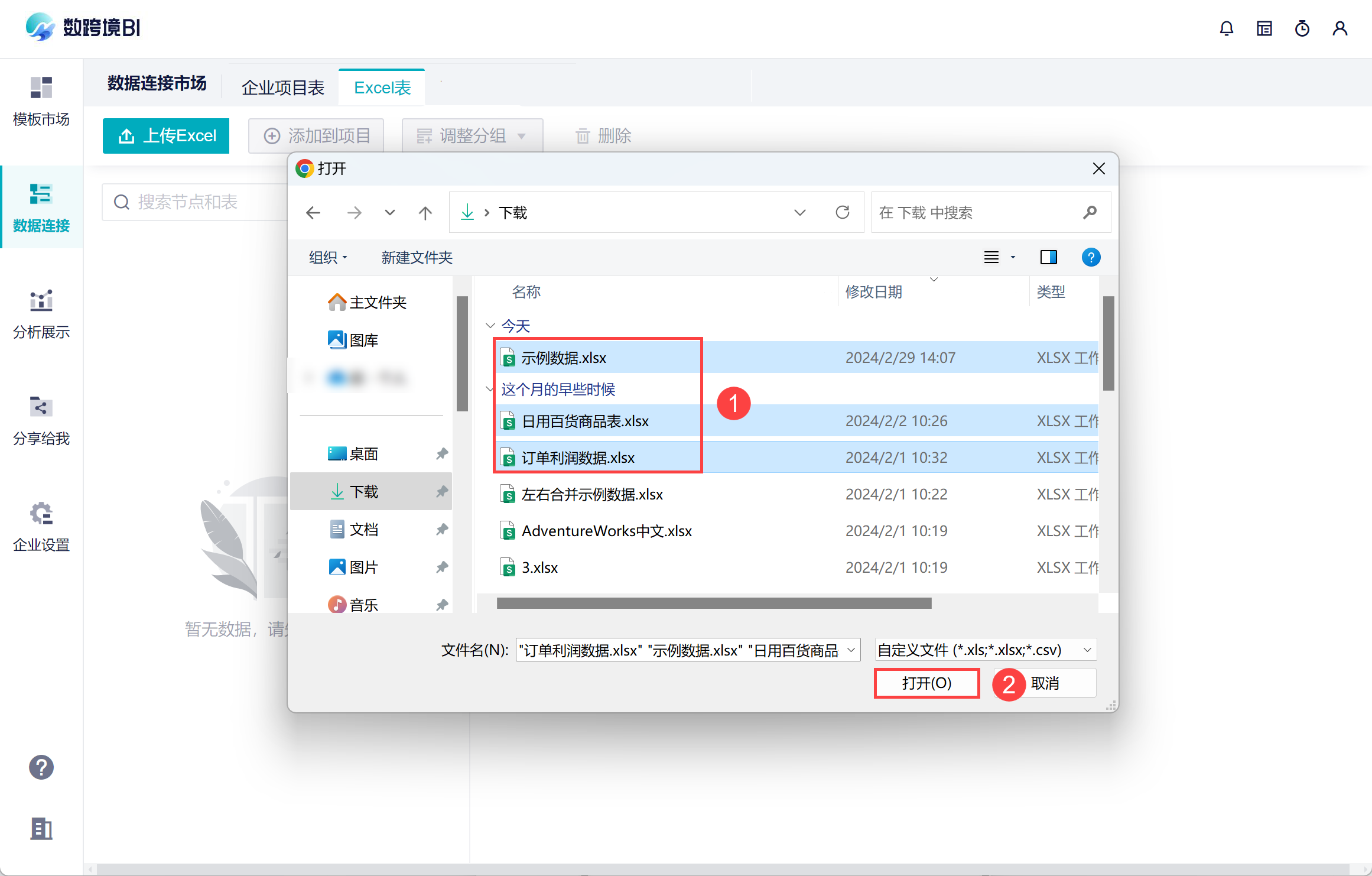Open the file type filter dropdown
The image size is (1372, 876).
(985, 650)
